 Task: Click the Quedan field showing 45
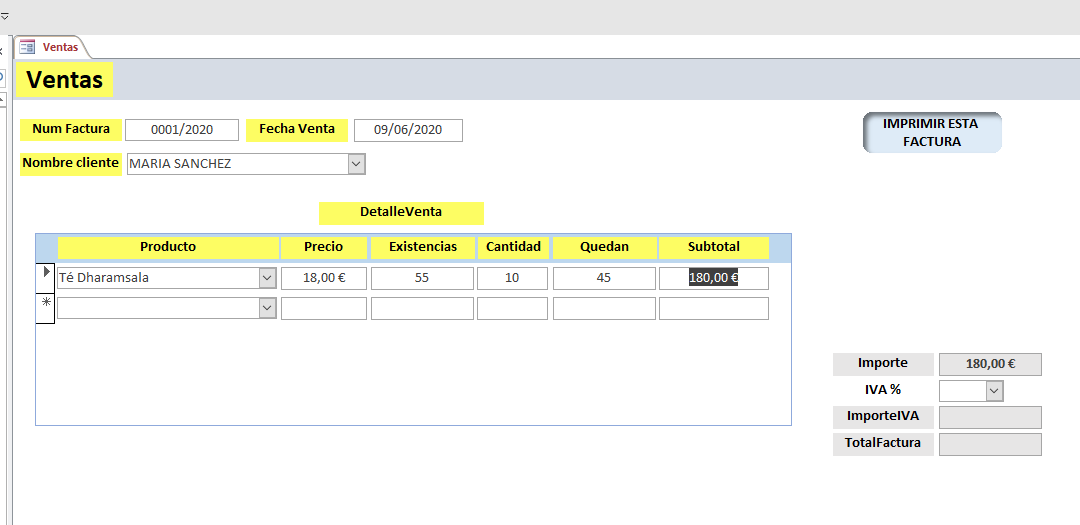pyautogui.click(x=604, y=278)
